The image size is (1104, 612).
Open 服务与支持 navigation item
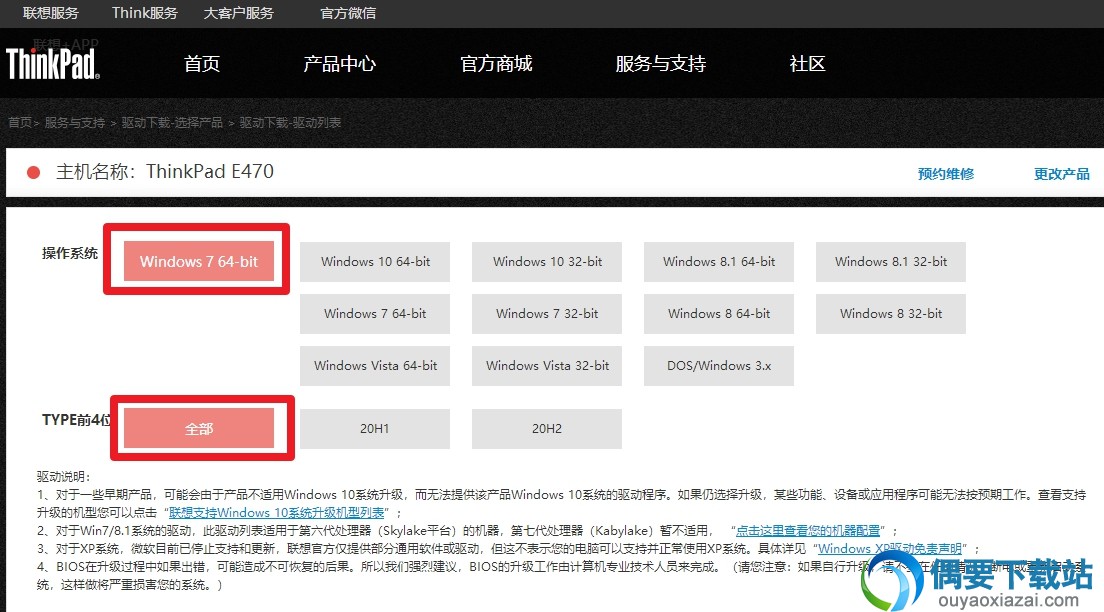[x=660, y=64]
